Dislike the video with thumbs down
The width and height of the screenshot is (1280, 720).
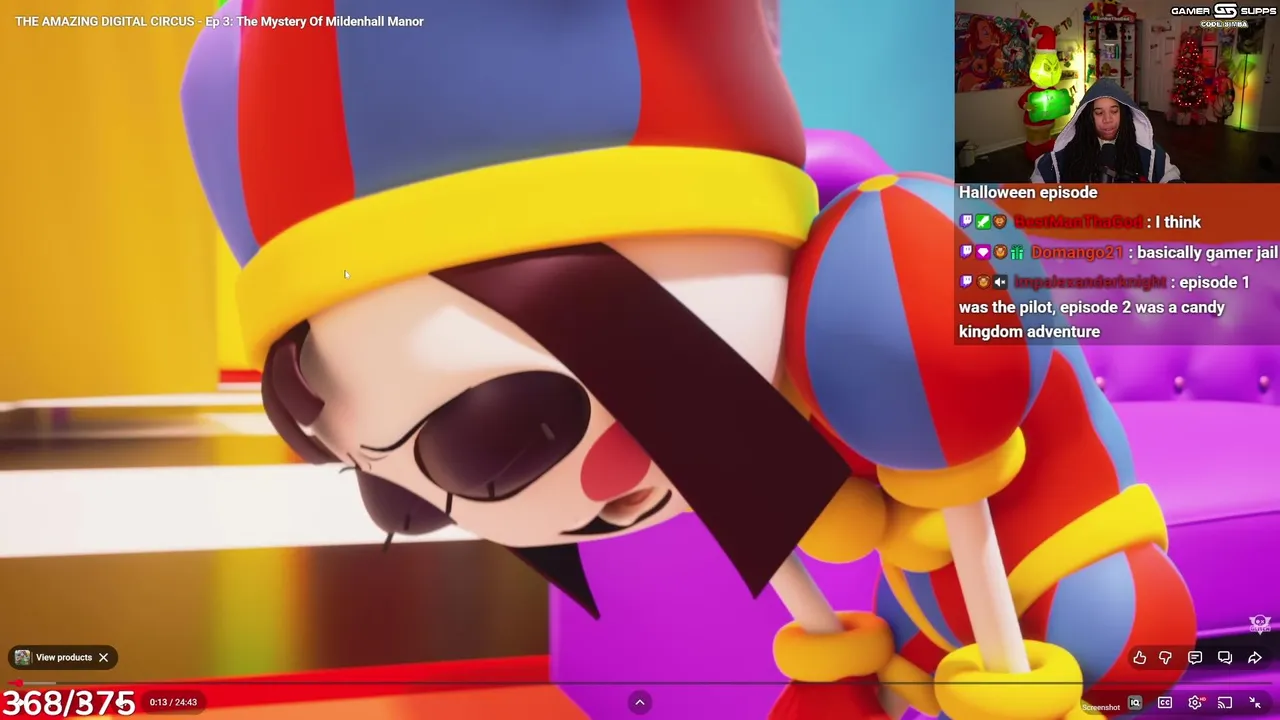pyautogui.click(x=1165, y=657)
